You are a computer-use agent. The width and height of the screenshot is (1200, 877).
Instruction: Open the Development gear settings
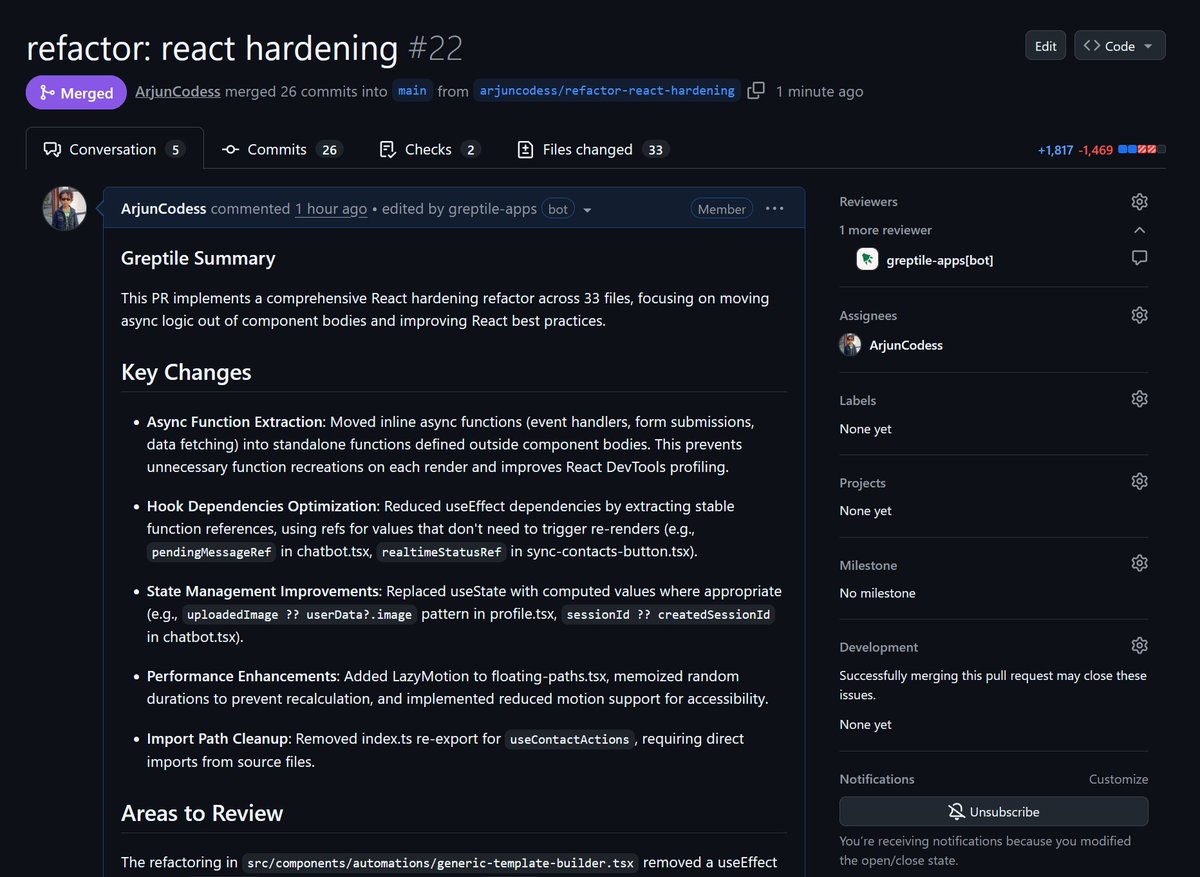[x=1139, y=646]
